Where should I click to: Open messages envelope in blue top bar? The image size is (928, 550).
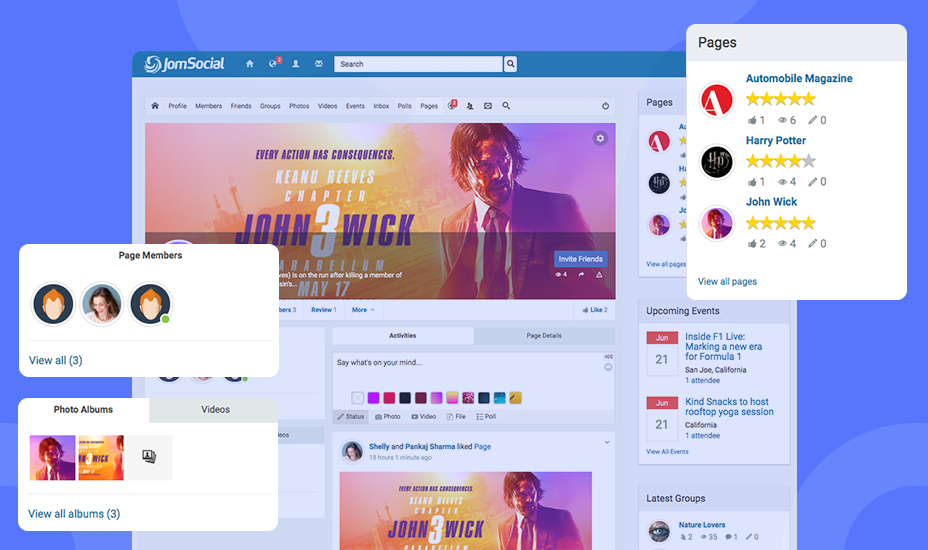pos(318,64)
